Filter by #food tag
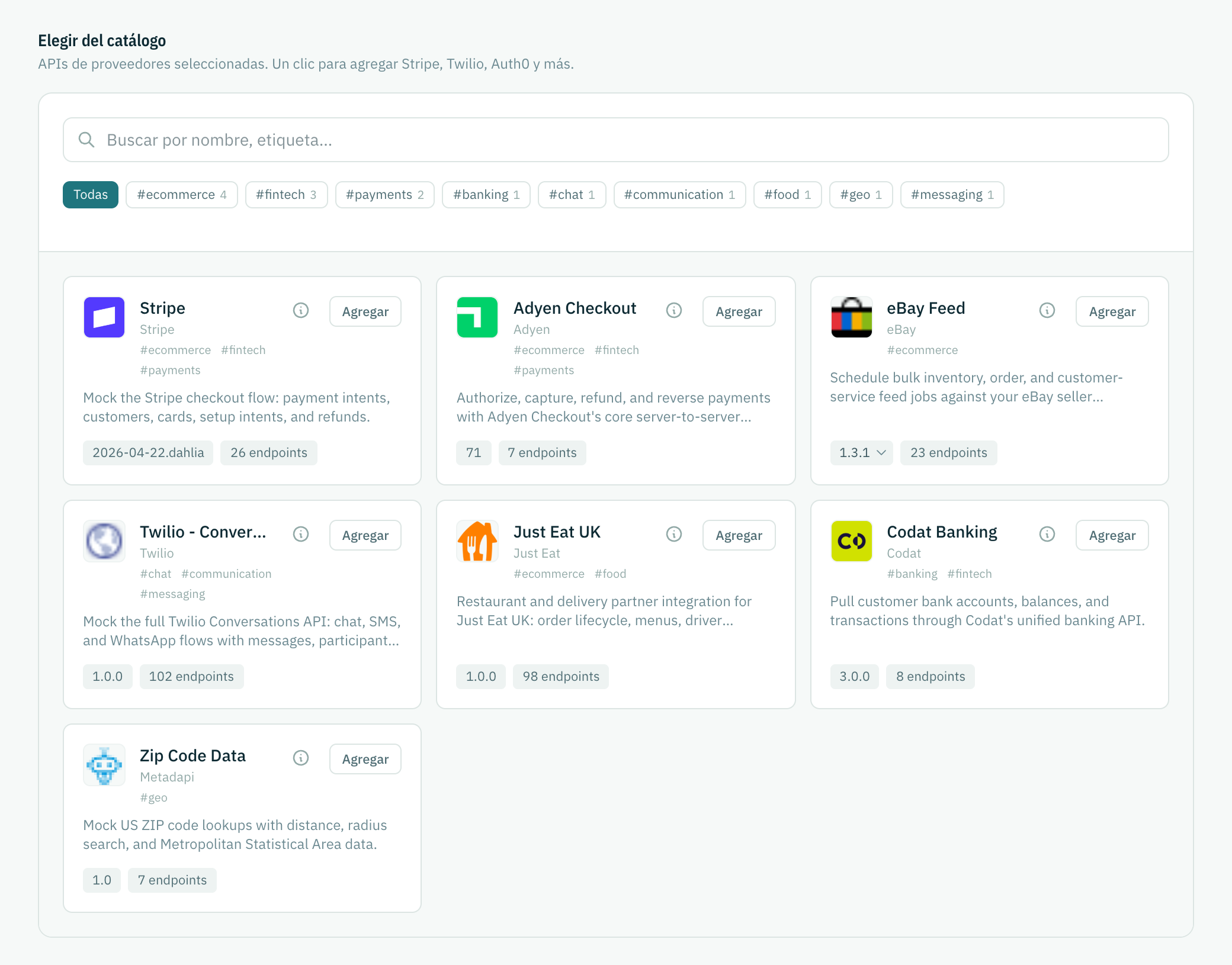Screen dimensions: 1232x965 coord(788,195)
